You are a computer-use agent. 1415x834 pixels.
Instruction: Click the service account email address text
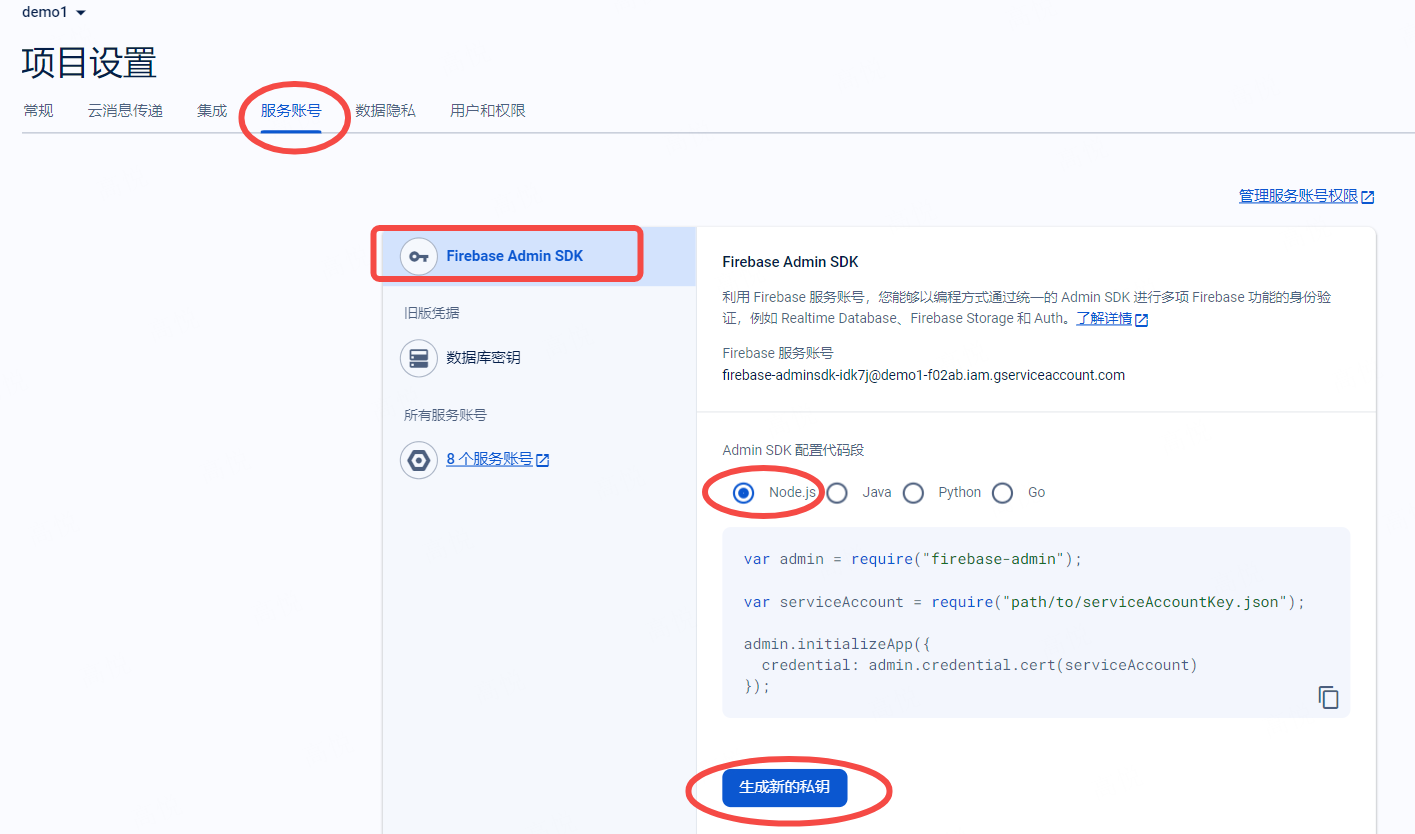[923, 376]
